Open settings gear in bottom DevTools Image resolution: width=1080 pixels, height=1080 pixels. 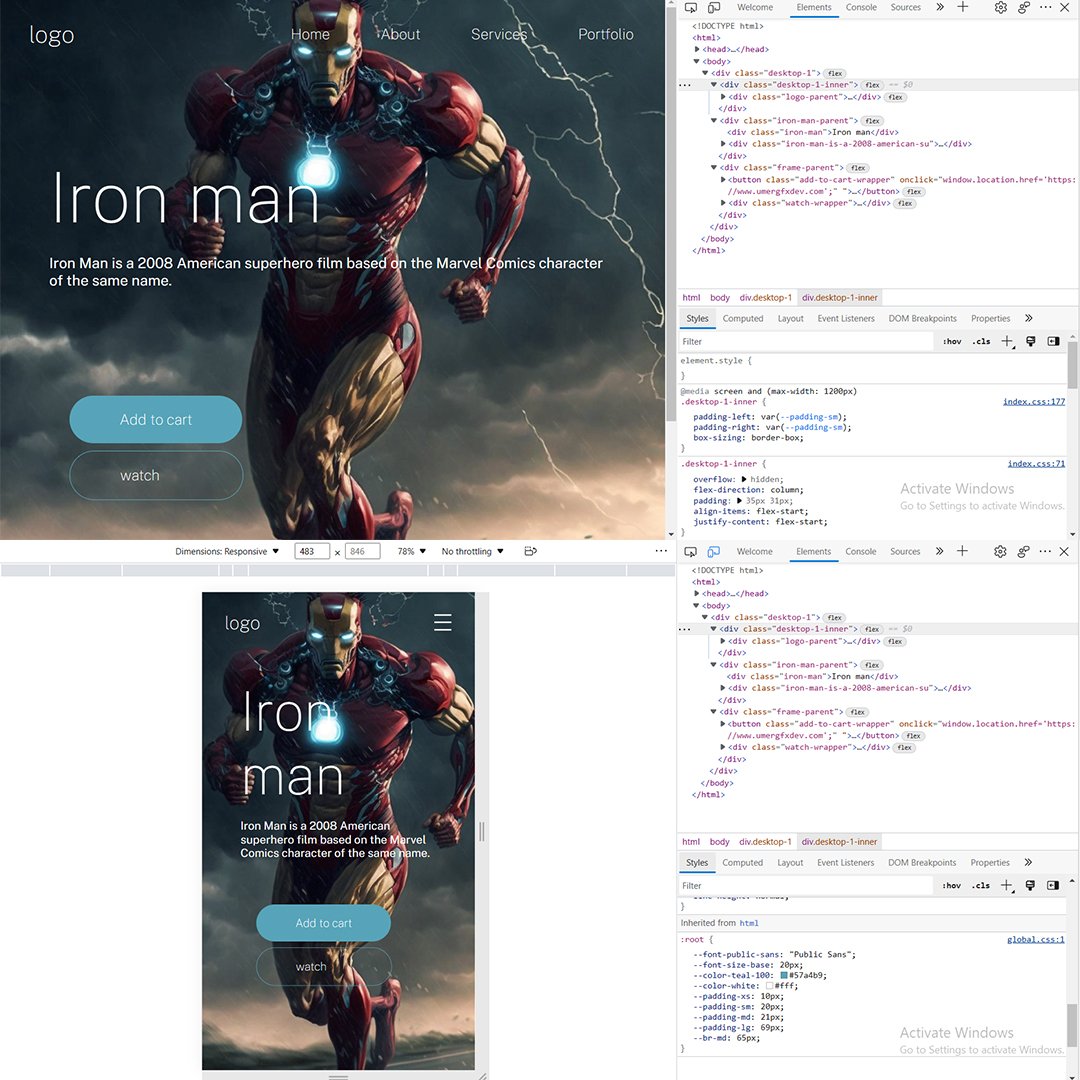1001,552
